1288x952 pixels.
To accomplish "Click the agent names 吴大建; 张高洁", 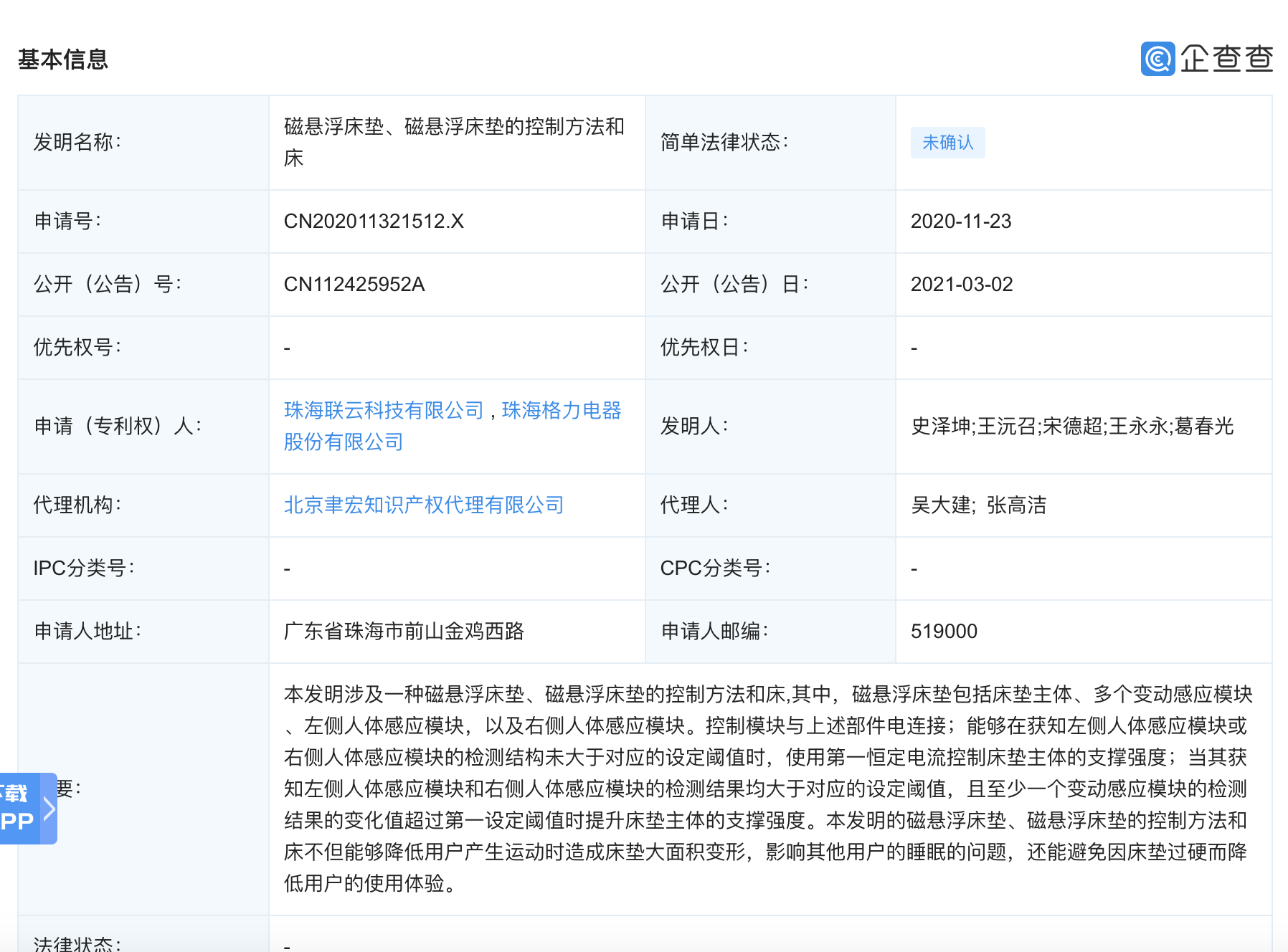I will pyautogui.click(x=978, y=505).
